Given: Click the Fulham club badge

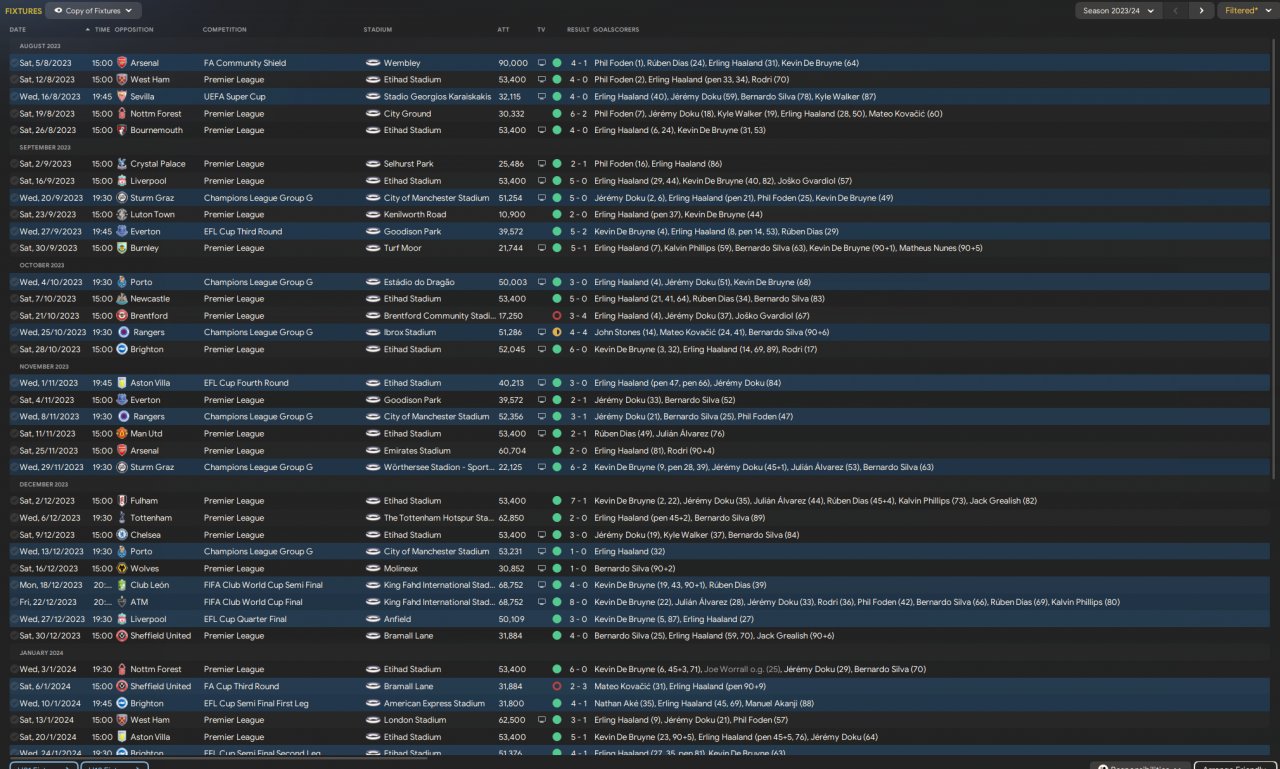Looking at the screenshot, I should (x=123, y=501).
